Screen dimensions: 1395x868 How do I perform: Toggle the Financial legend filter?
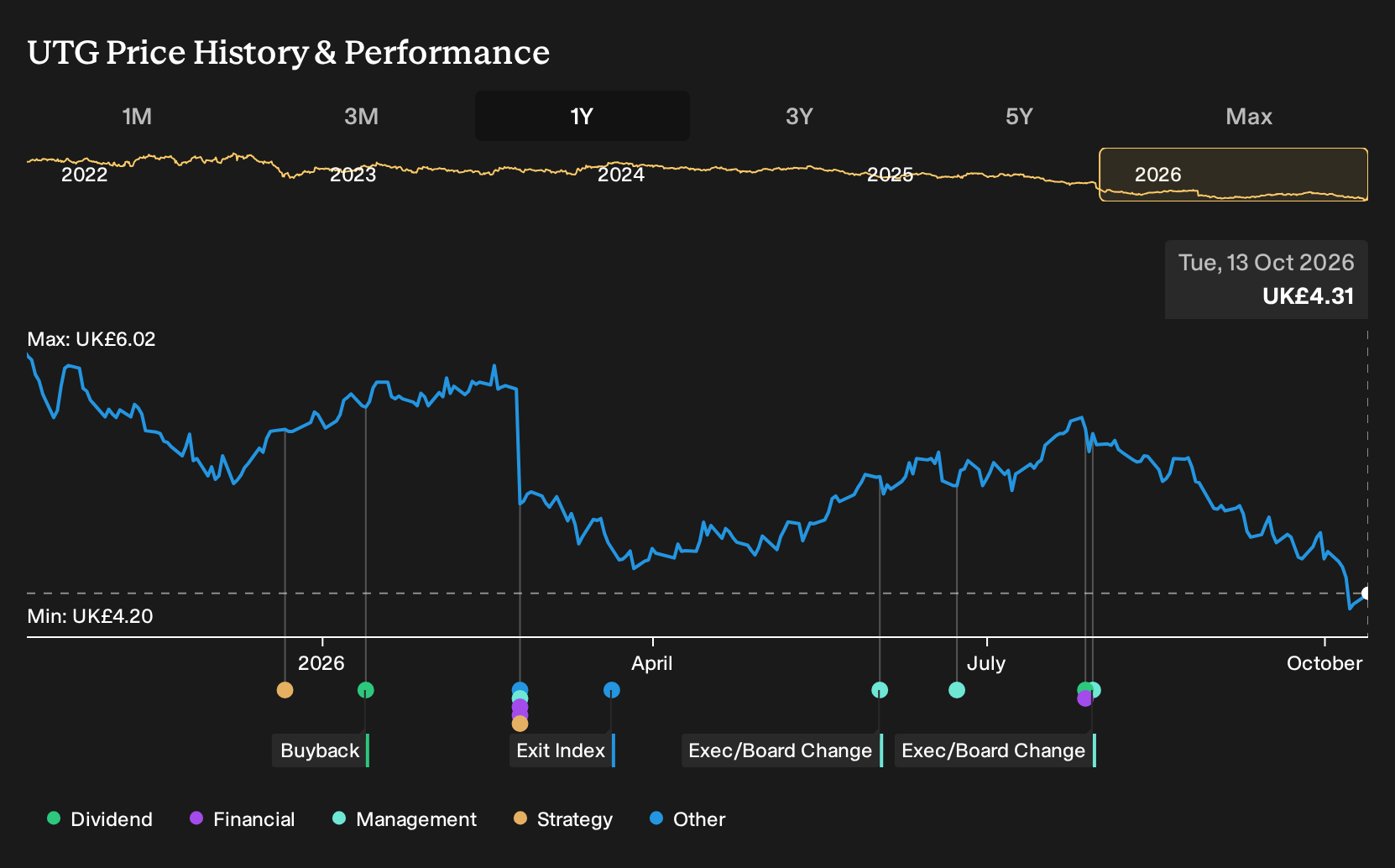click(x=243, y=819)
